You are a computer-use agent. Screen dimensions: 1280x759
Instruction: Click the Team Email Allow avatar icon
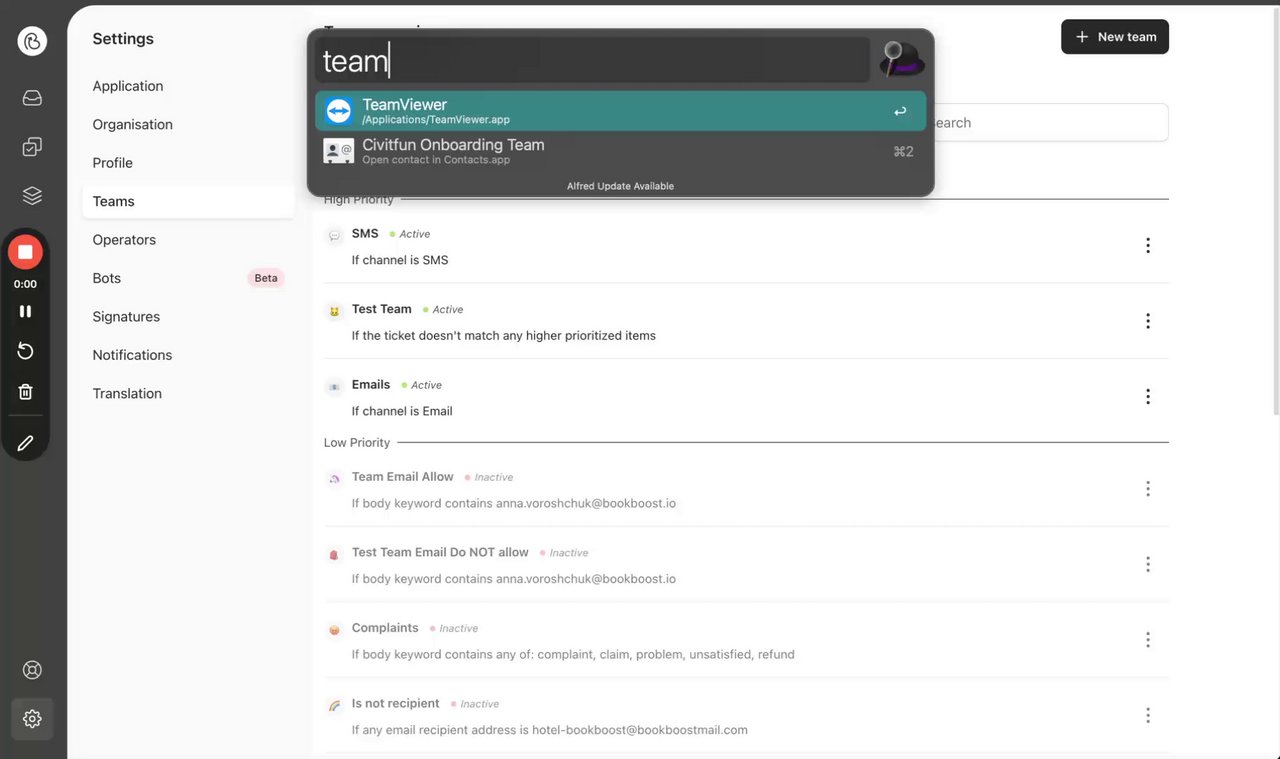[334, 479]
